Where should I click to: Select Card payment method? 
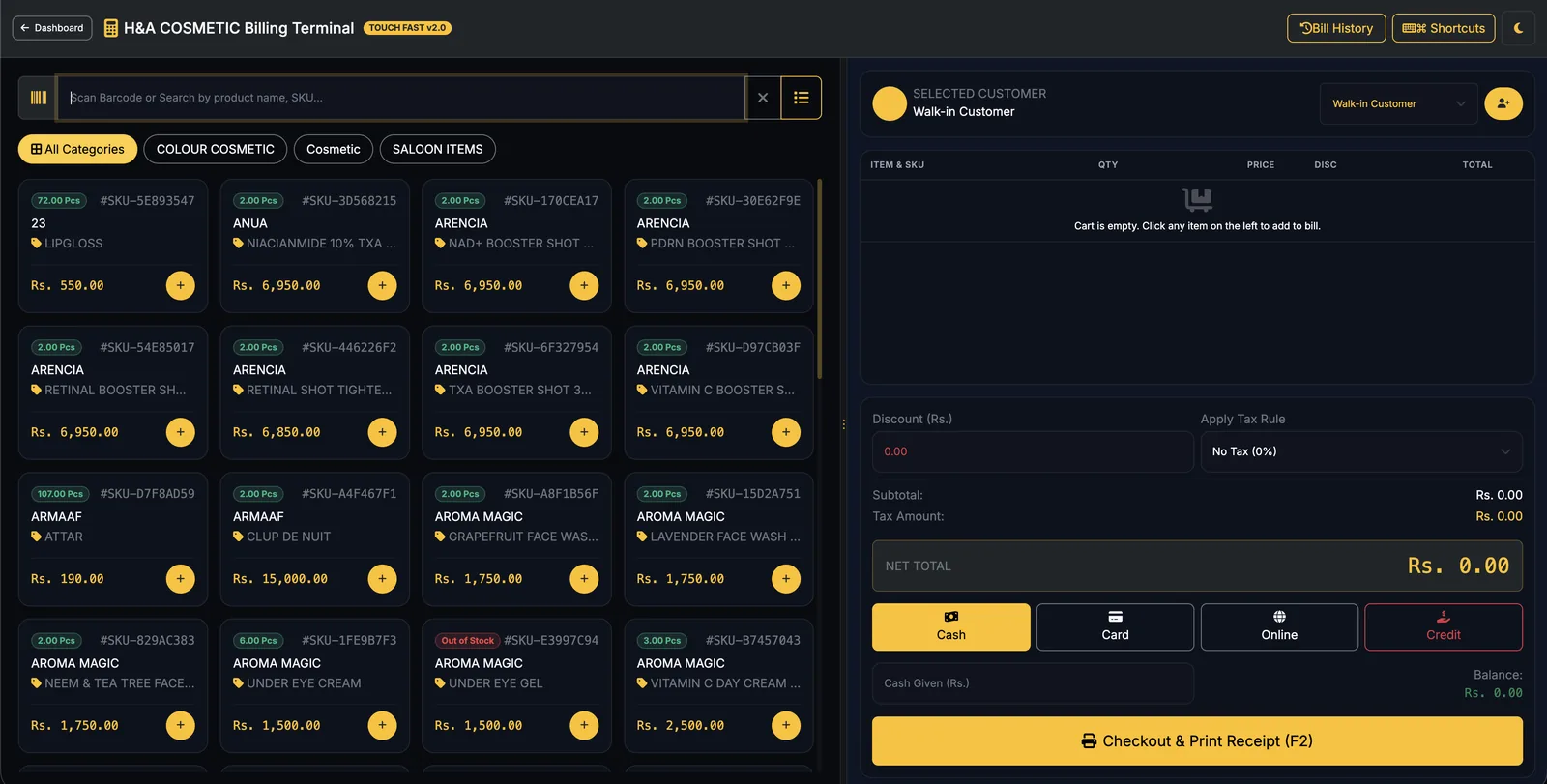[x=1115, y=627]
